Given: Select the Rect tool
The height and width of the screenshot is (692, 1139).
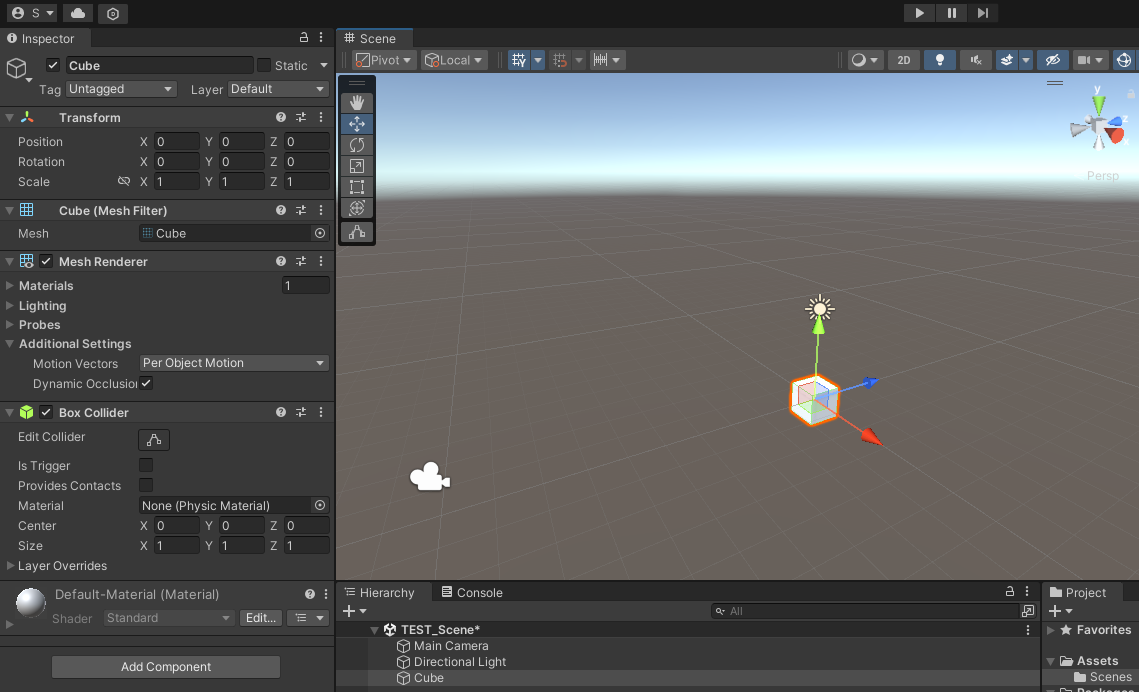Looking at the screenshot, I should pos(357,187).
